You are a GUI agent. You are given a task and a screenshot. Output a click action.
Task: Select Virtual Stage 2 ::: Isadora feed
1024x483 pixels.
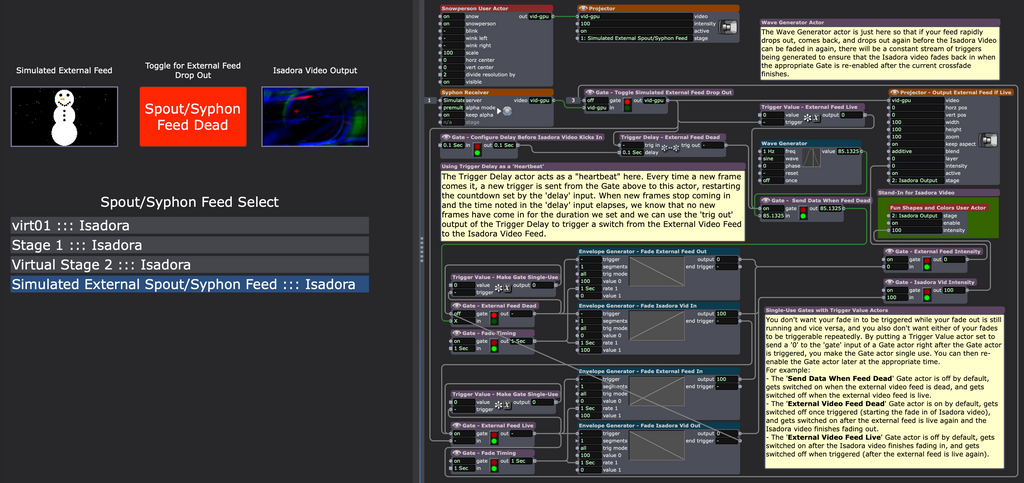click(x=190, y=265)
